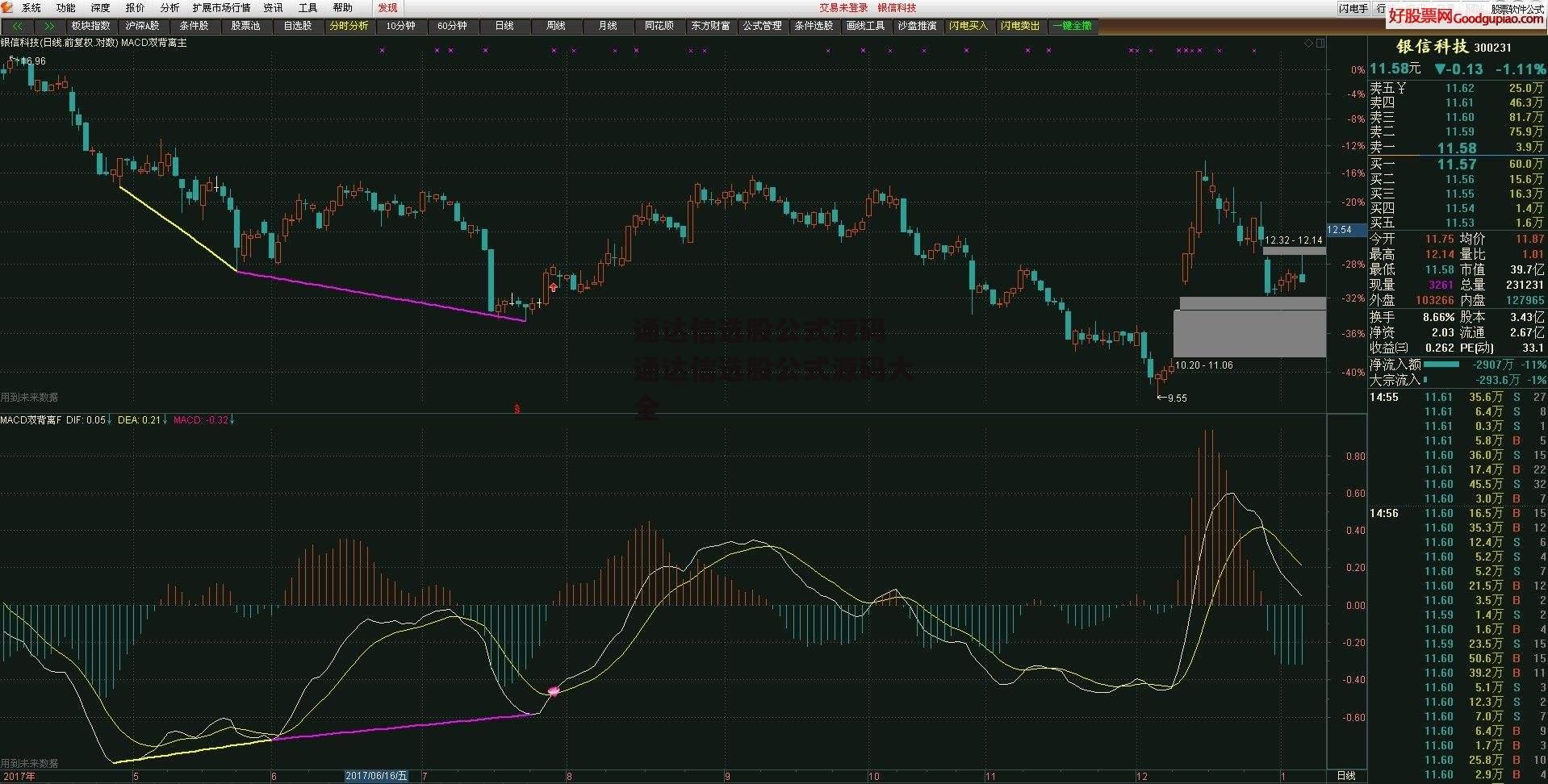Click the red S marker on chart

(517, 409)
